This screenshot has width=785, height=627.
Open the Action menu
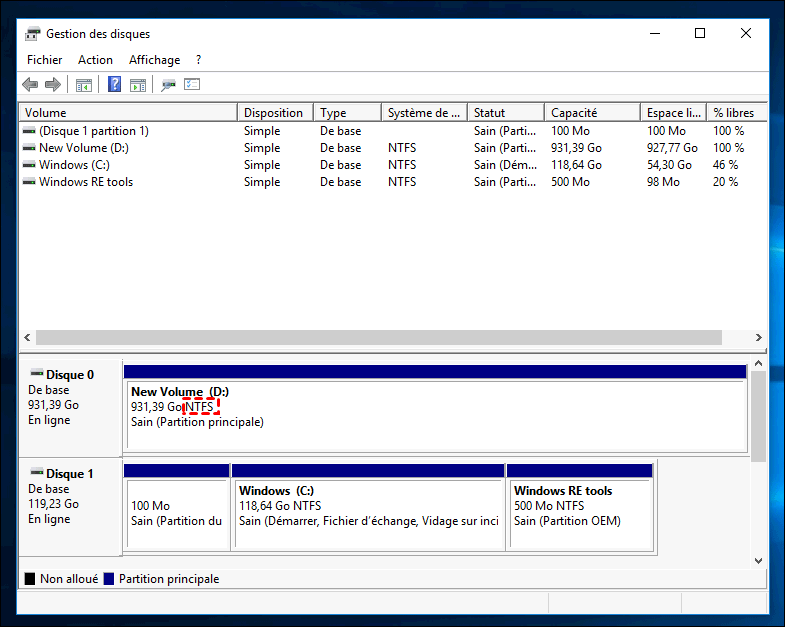click(x=95, y=60)
